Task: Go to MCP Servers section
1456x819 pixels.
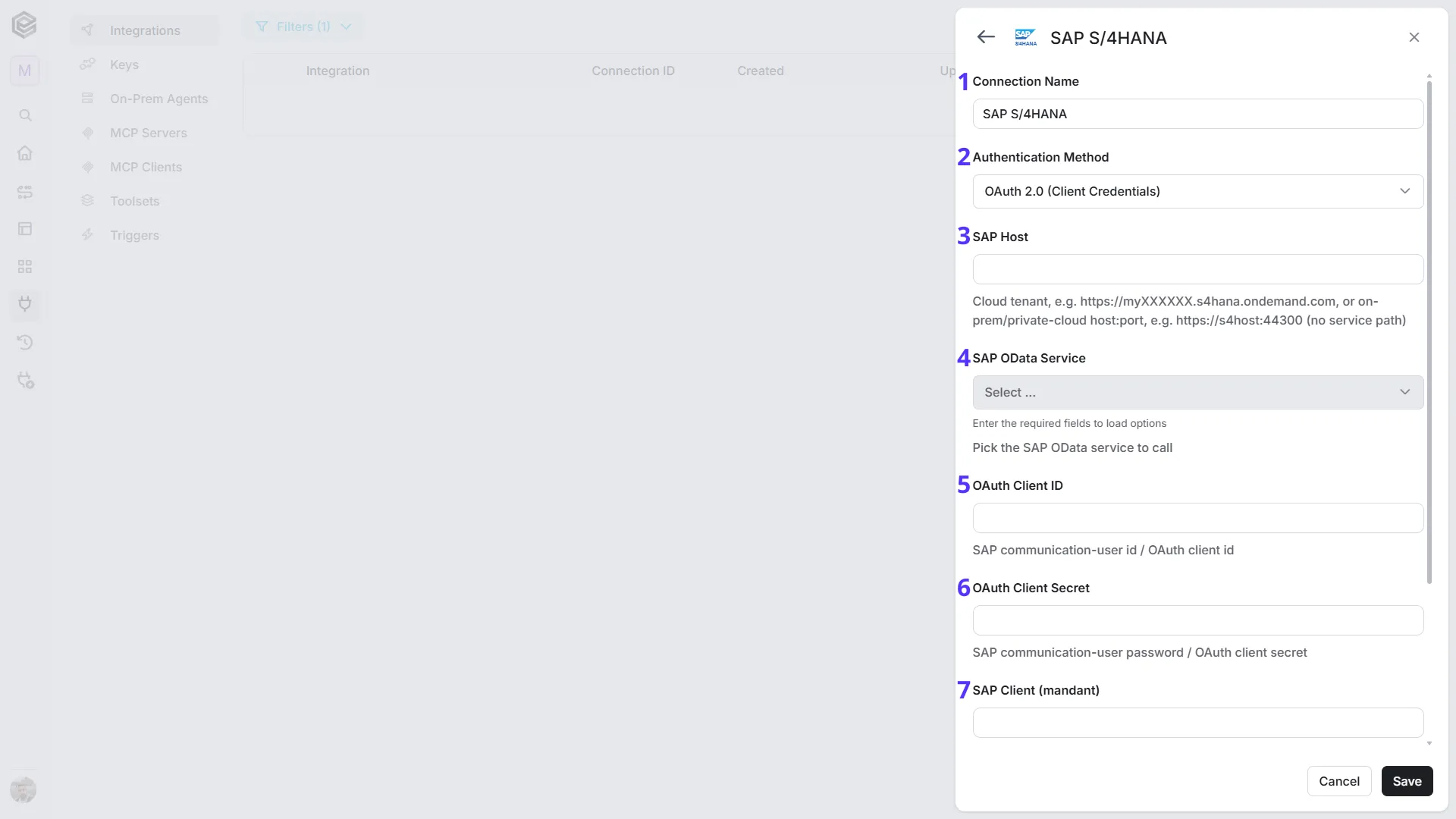Action: (144, 133)
